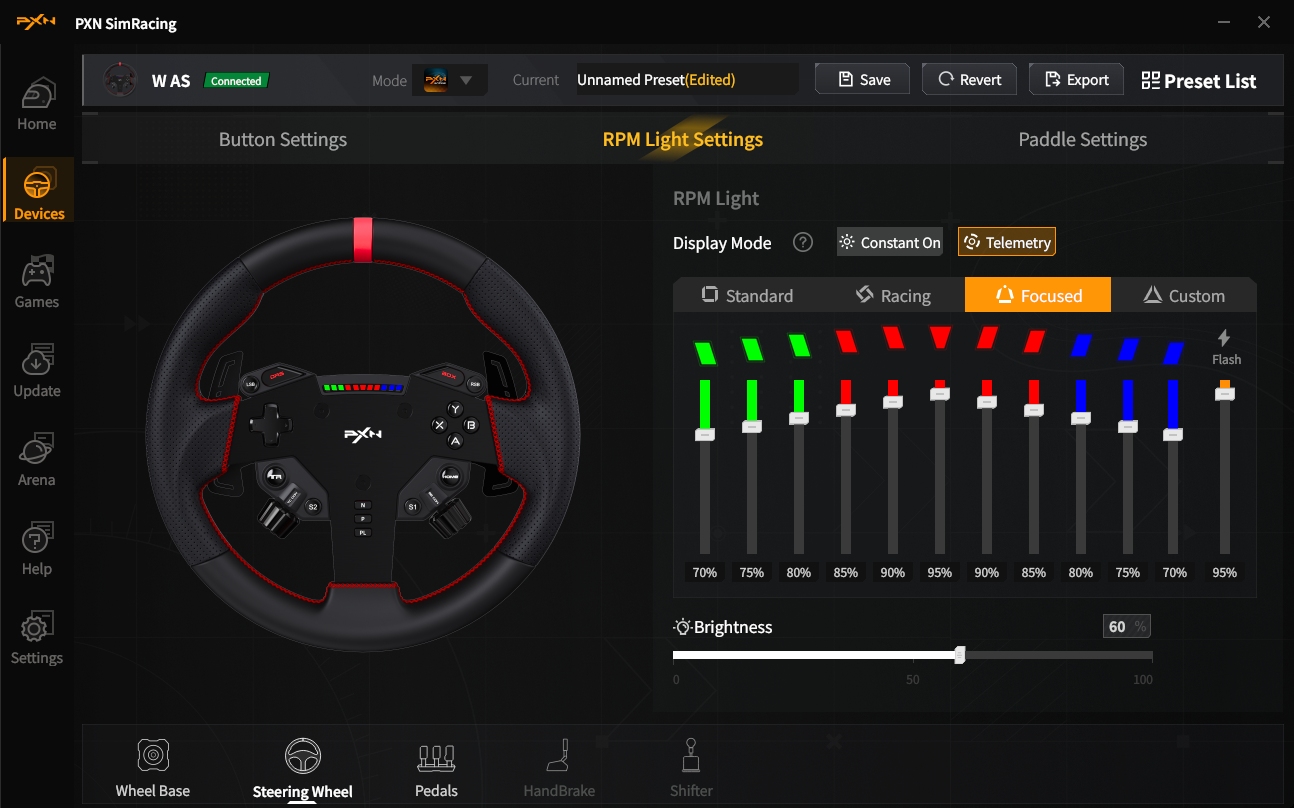Open the Preset List panel
The height and width of the screenshot is (808, 1294).
tap(1198, 81)
